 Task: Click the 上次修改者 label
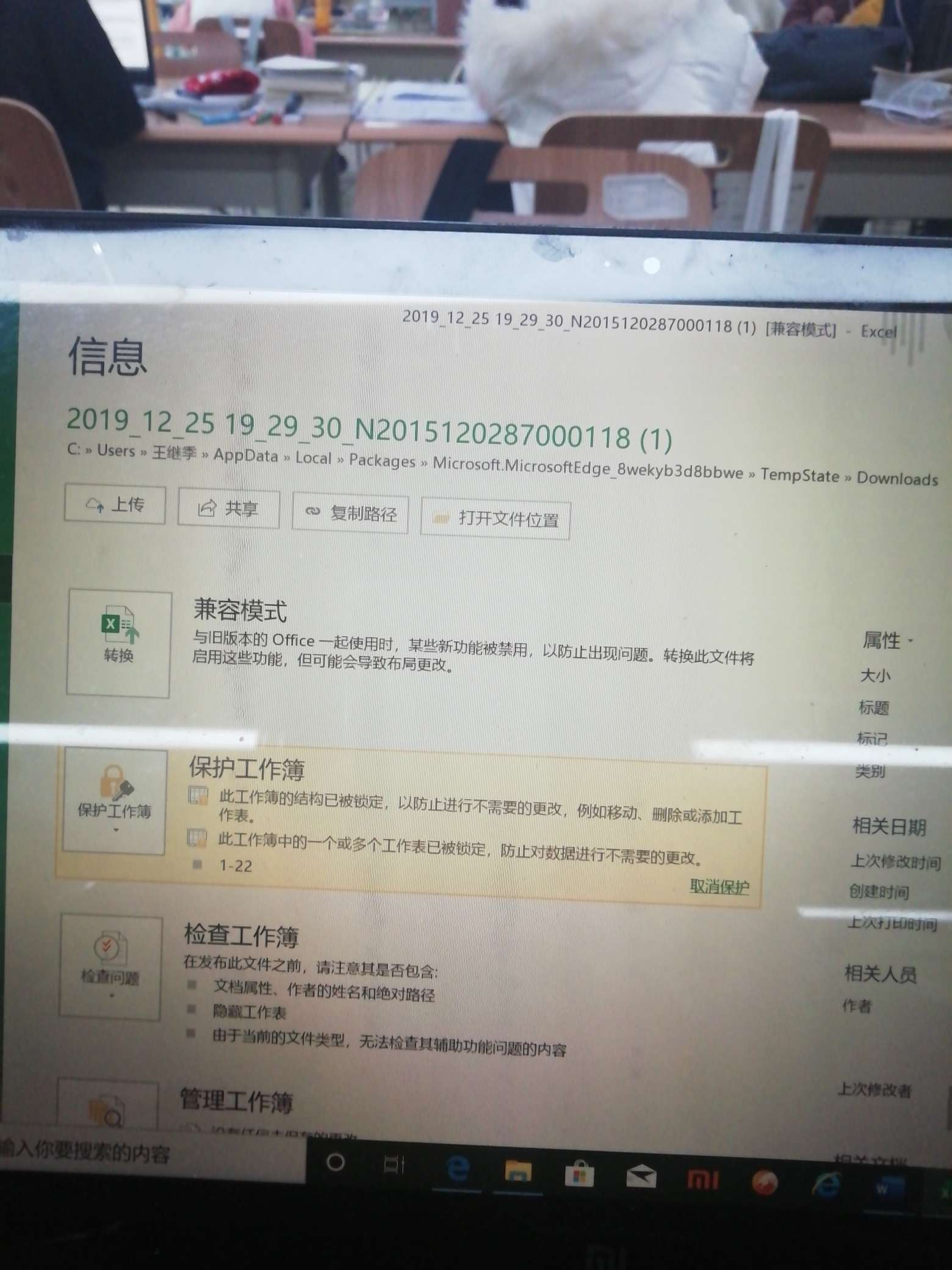pos(874,1089)
